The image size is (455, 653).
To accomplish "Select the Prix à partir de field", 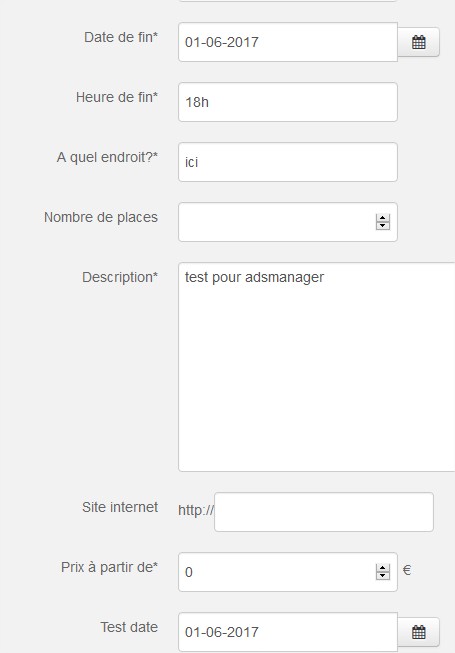I will tap(277, 572).
